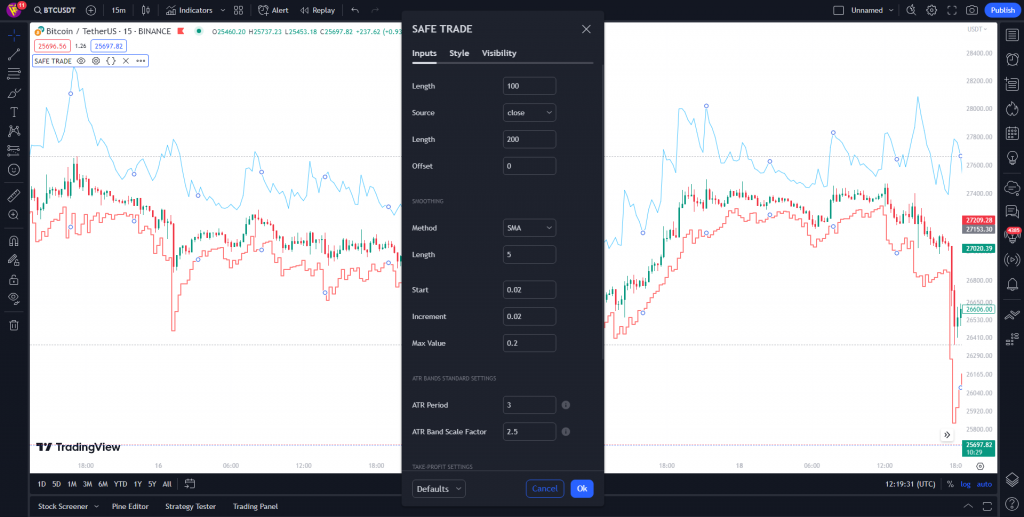Select the zoom in tool
The width and height of the screenshot is (1024, 517).
pyautogui.click(x=14, y=215)
